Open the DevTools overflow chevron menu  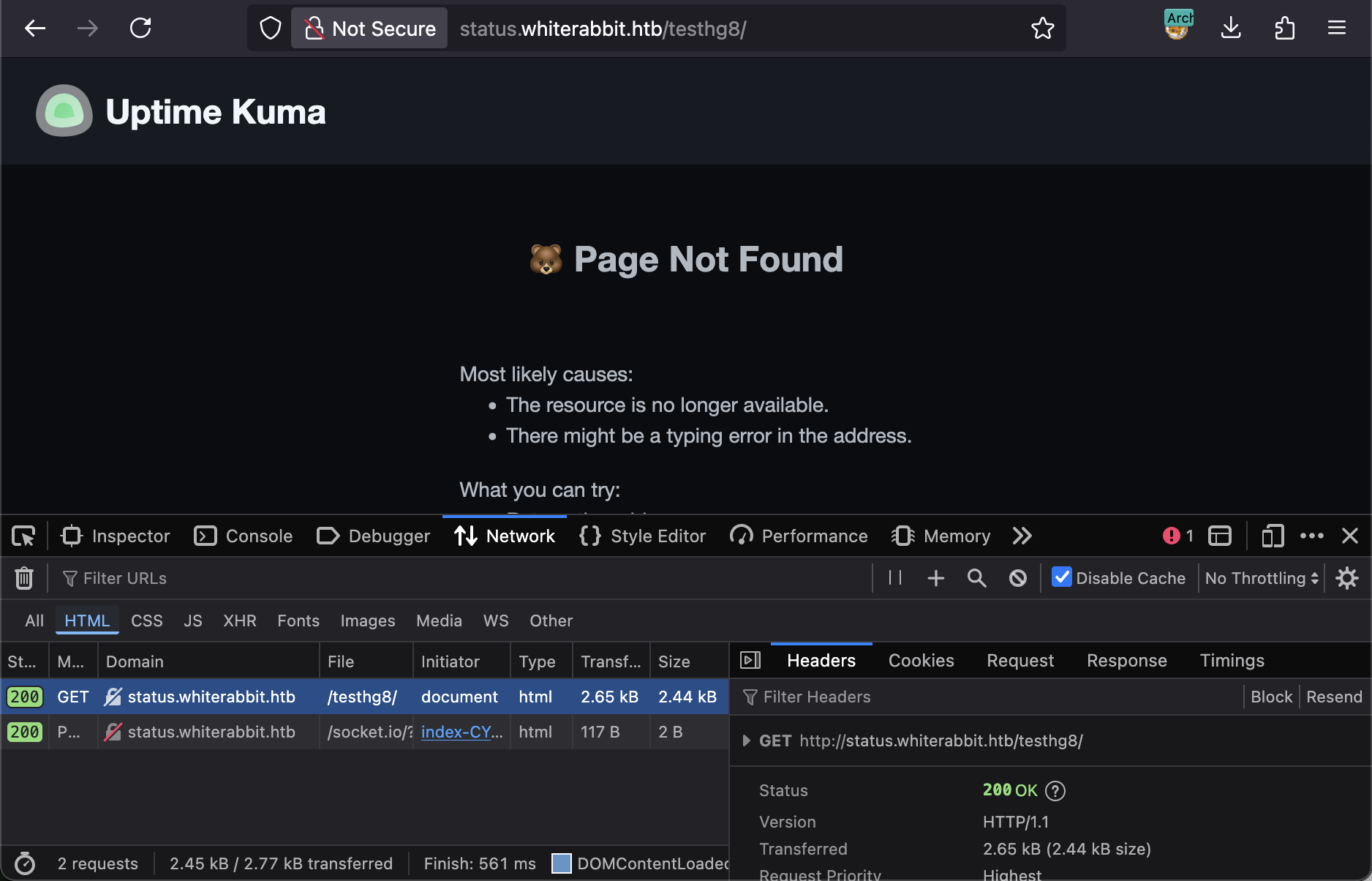point(1022,536)
